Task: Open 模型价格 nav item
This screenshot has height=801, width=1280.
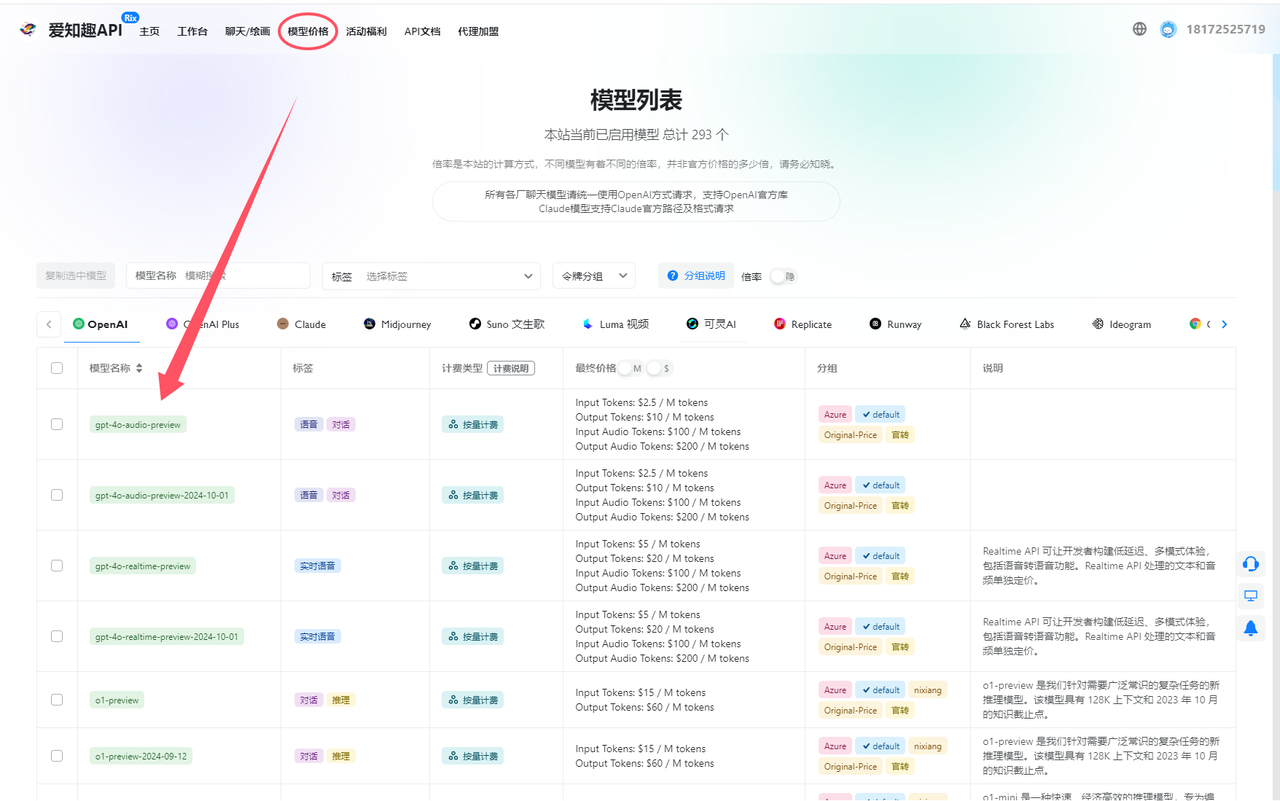Action: pos(308,31)
